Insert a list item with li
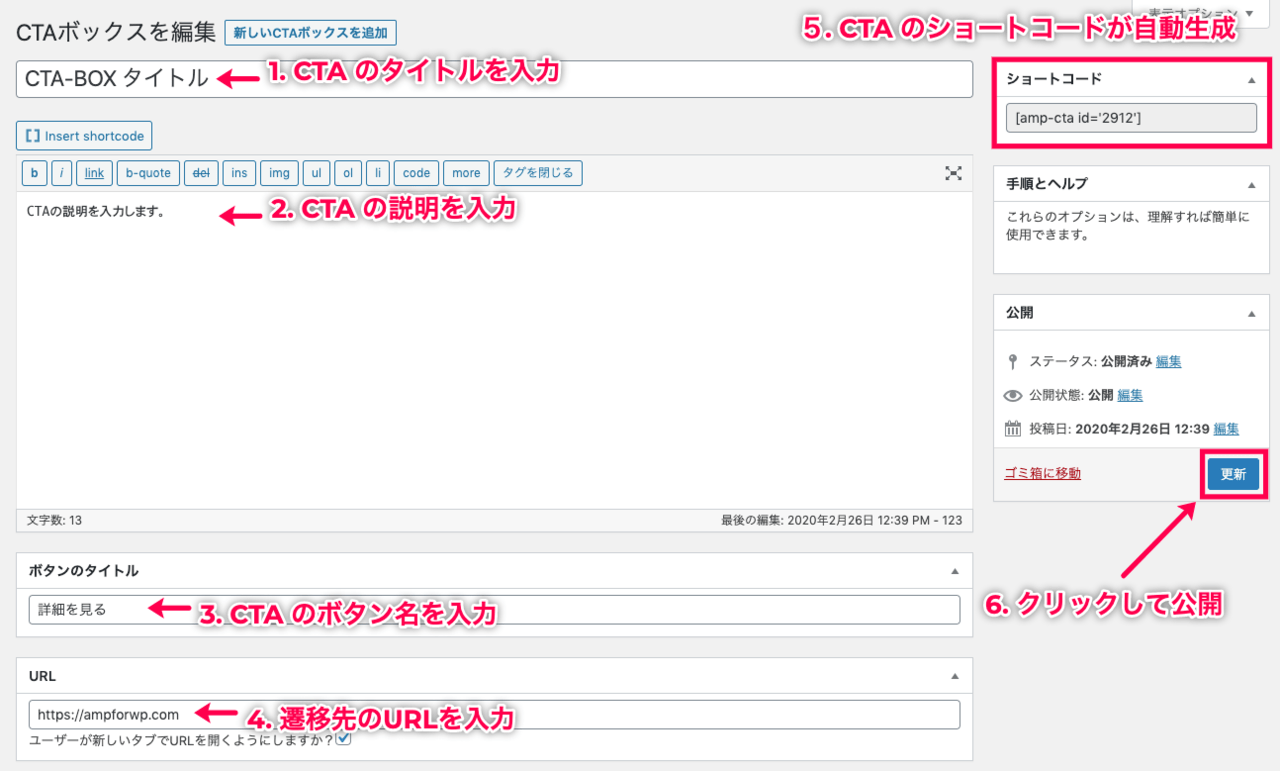The image size is (1280, 771). point(378,173)
